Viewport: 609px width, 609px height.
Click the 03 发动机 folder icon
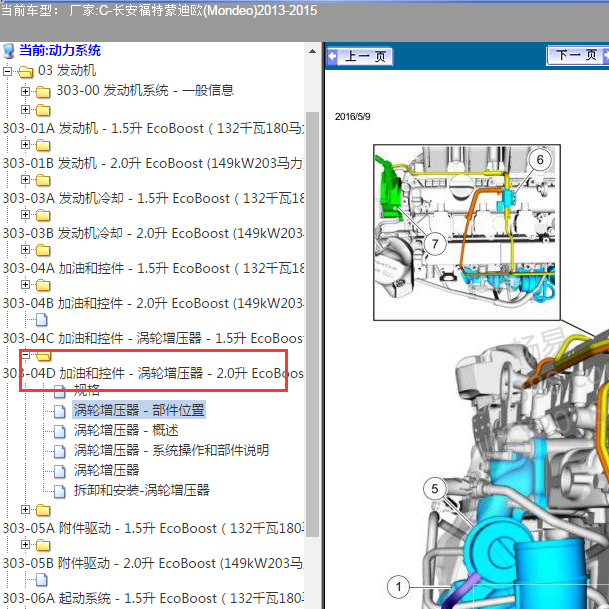point(26,72)
